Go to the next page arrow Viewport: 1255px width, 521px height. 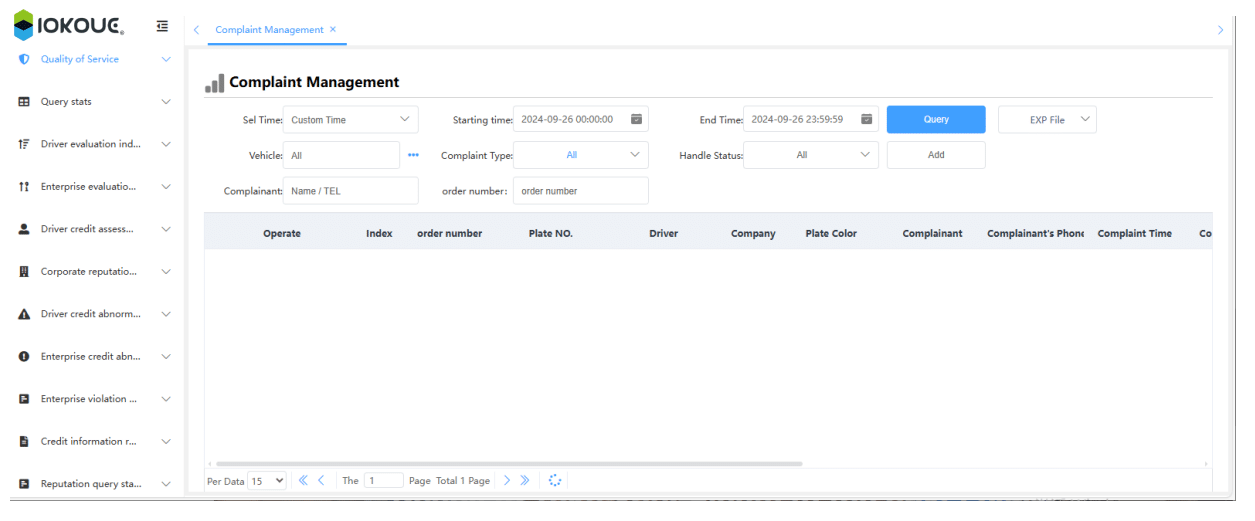click(x=507, y=481)
